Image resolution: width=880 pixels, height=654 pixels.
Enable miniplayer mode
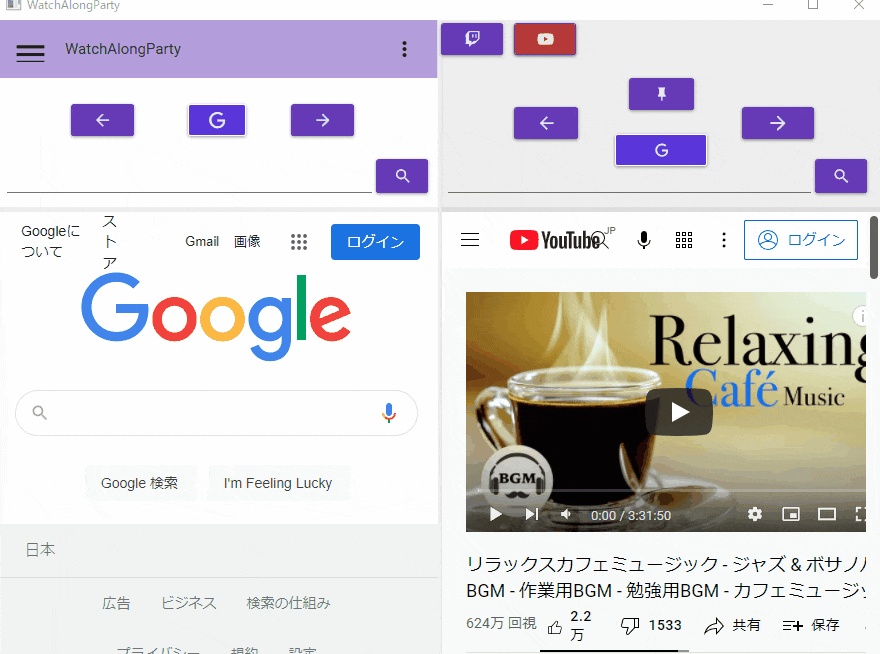pos(791,514)
